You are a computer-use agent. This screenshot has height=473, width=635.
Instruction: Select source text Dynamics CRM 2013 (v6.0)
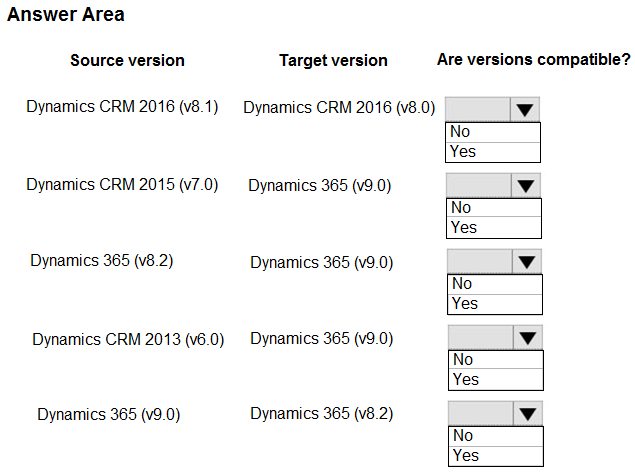point(128,339)
